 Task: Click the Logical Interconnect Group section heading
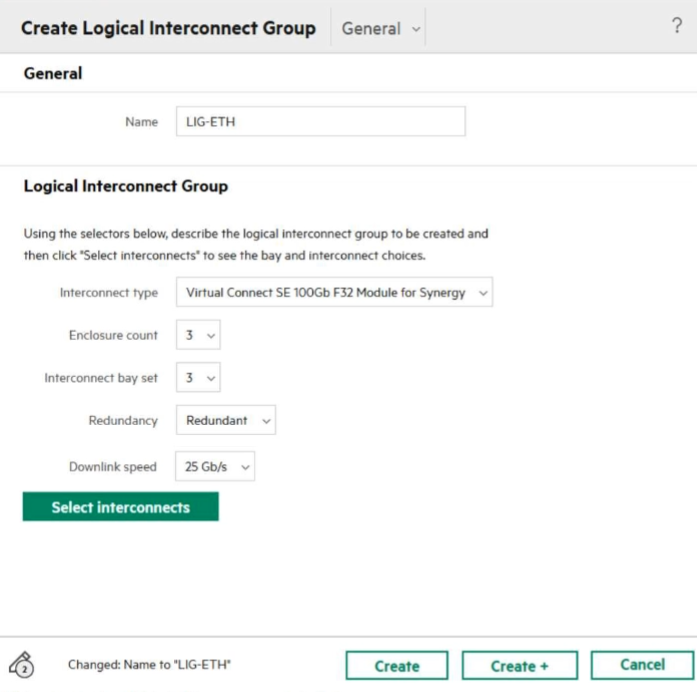[x=126, y=187]
